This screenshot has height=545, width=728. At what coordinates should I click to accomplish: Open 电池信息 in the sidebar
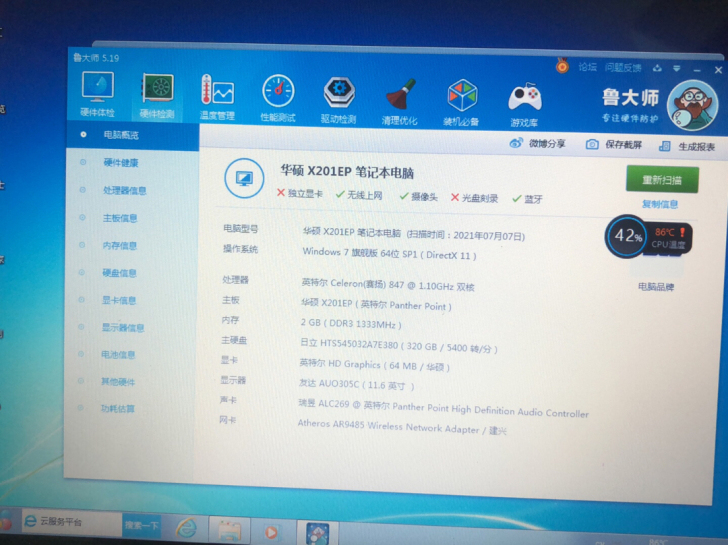[x=118, y=354]
